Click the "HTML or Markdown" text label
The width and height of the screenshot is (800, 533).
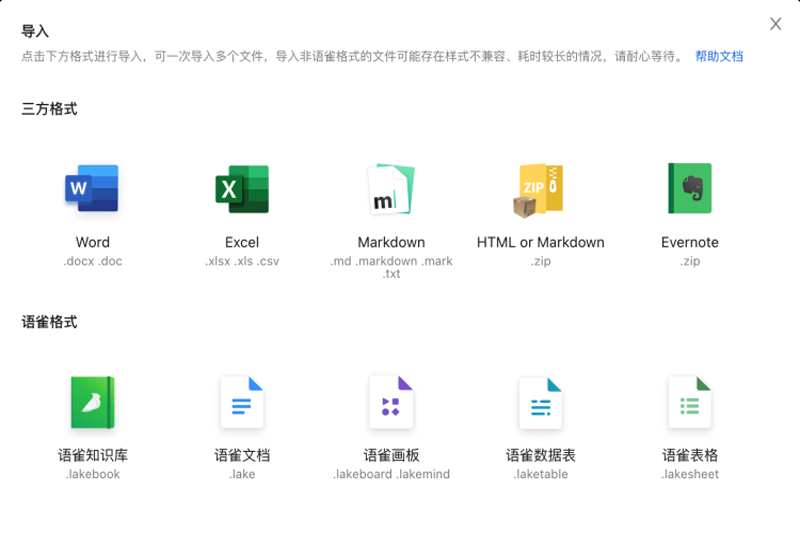tap(540, 242)
